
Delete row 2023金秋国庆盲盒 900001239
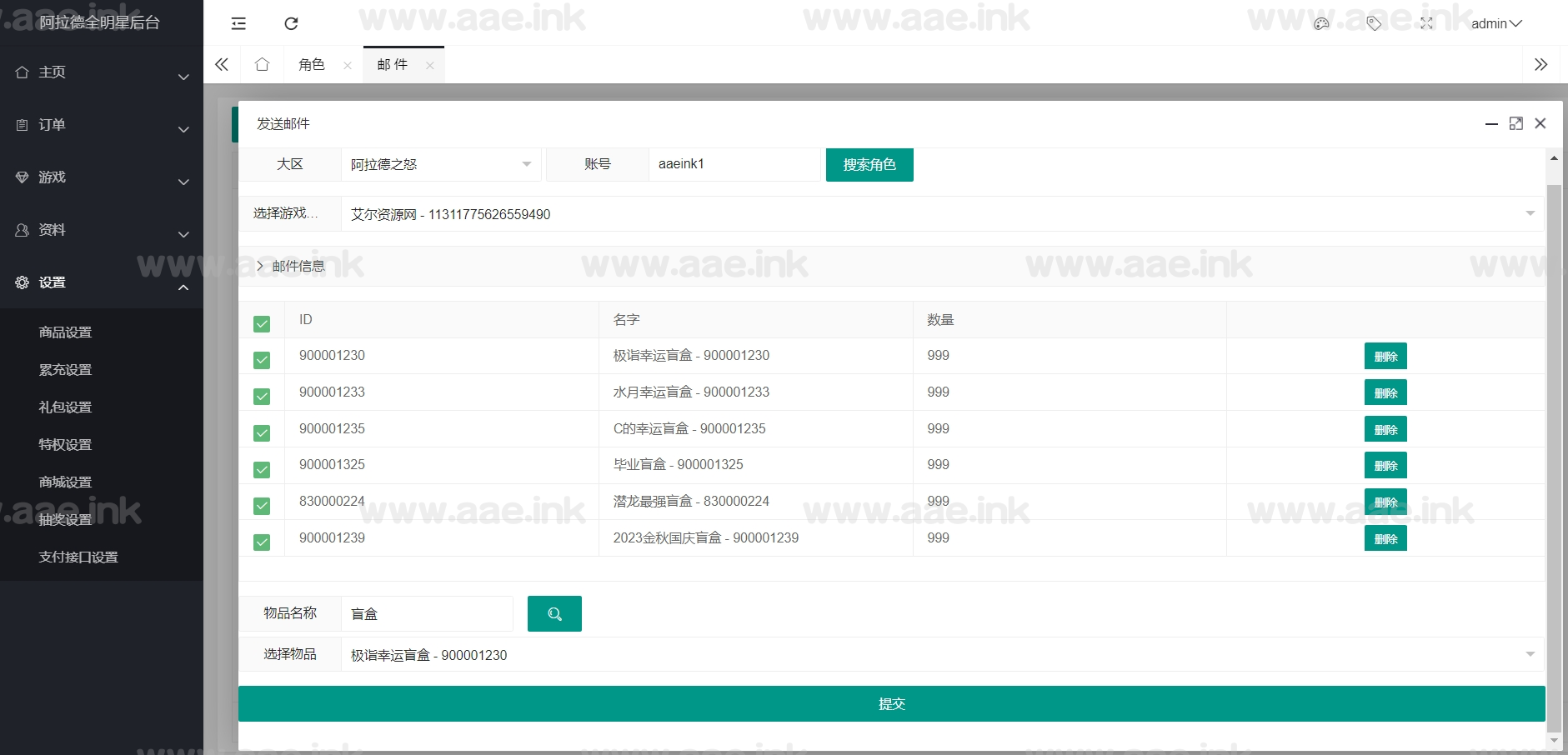tap(1385, 538)
